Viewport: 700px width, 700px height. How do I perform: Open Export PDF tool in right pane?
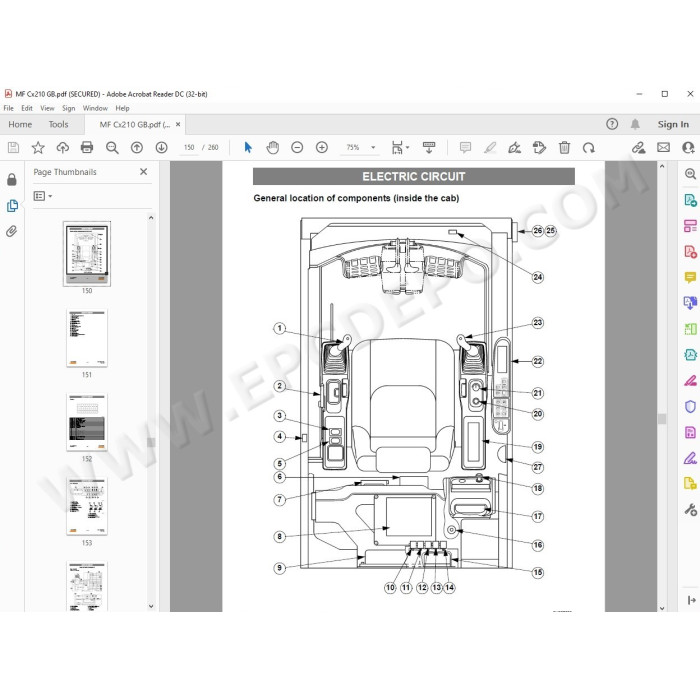click(690, 200)
